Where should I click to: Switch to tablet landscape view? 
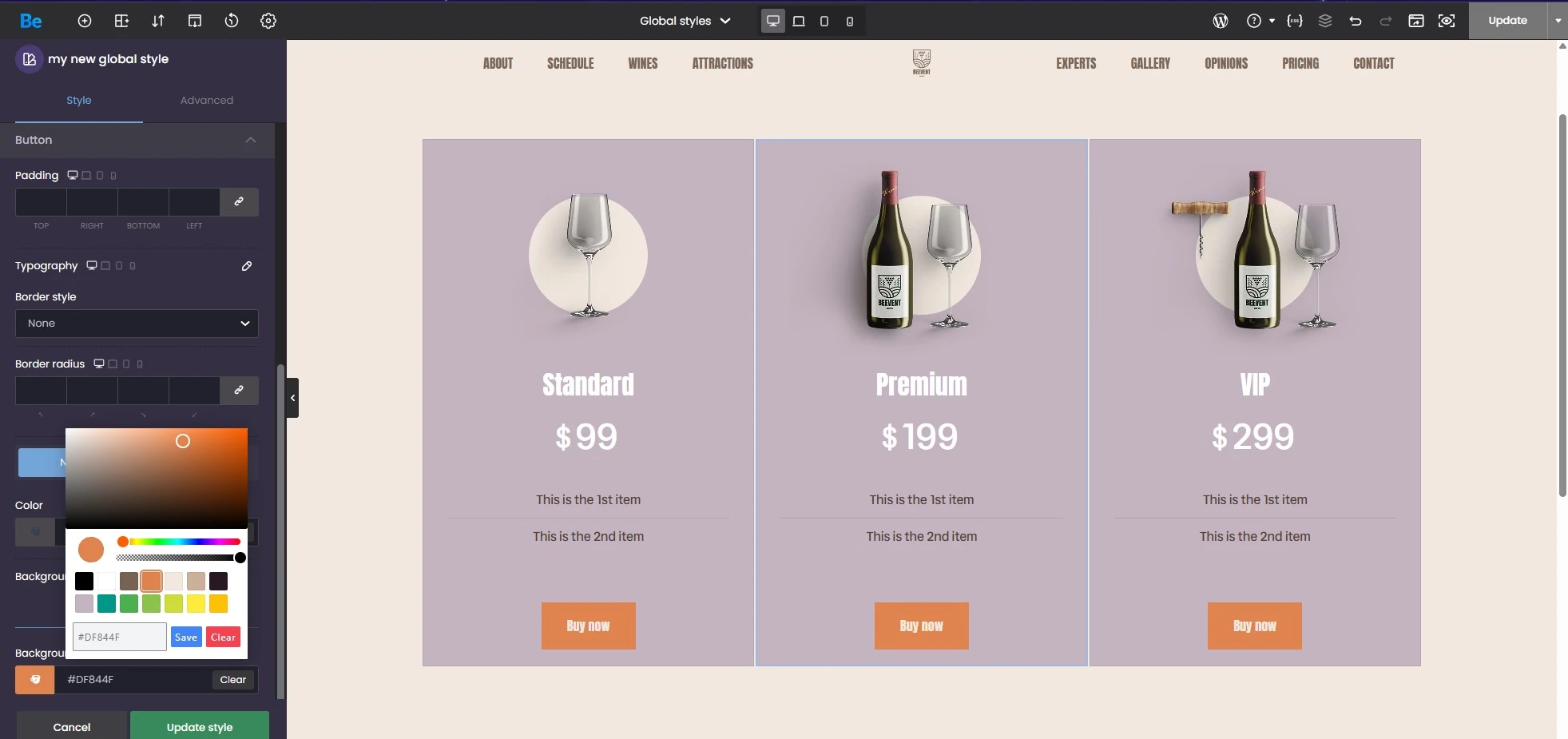799,21
